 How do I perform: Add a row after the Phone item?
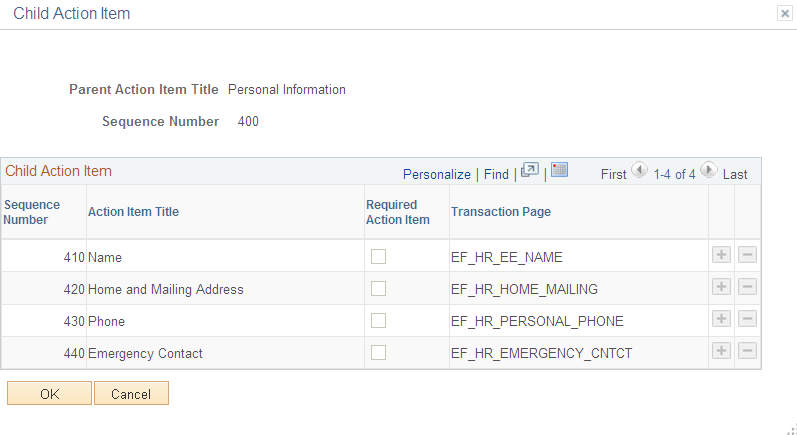click(721, 319)
